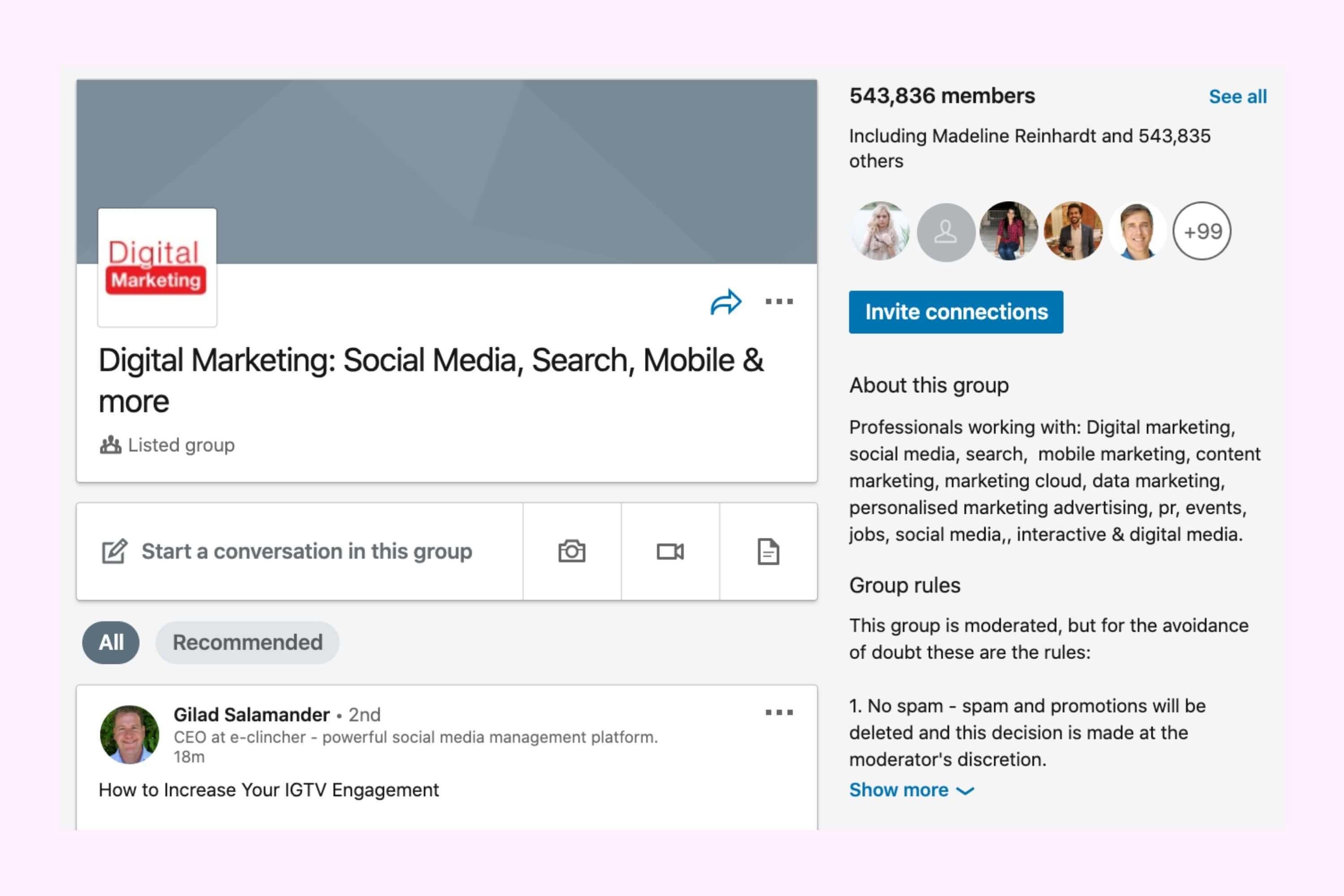
Task: Click the +99 more members circle
Action: click(x=1202, y=232)
